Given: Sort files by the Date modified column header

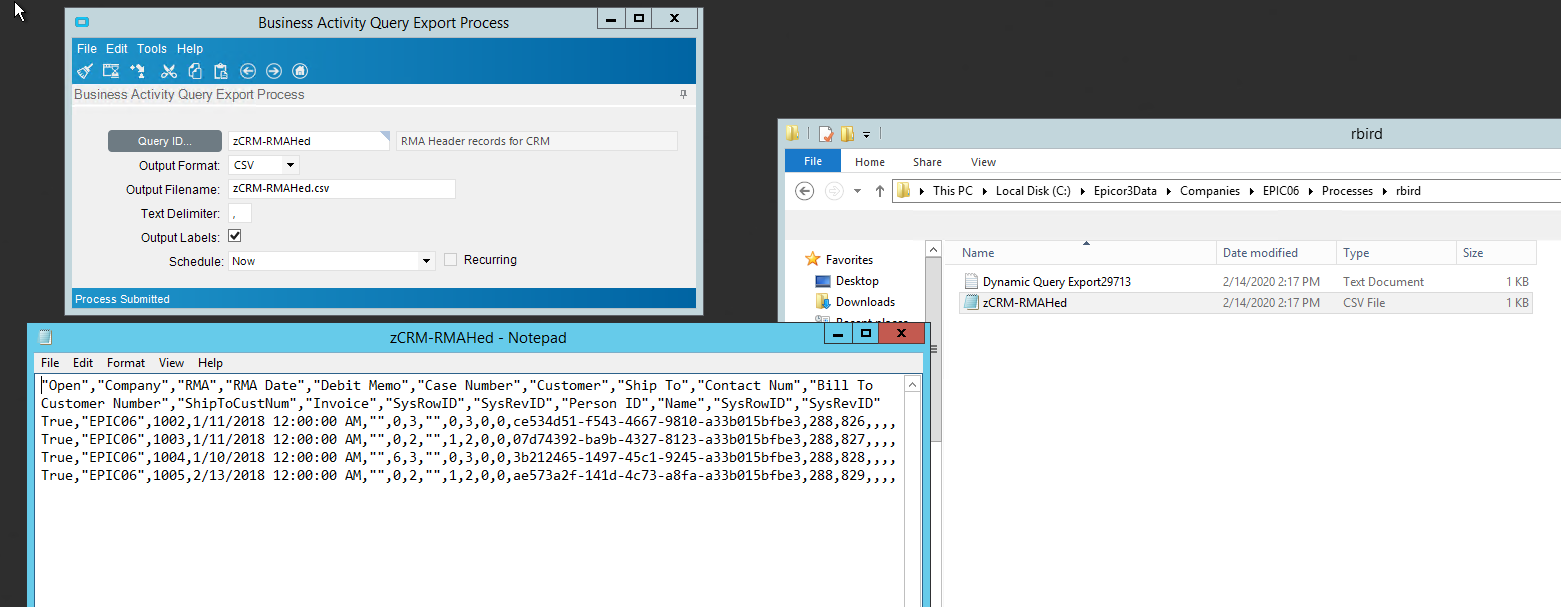Looking at the screenshot, I should point(1276,253).
